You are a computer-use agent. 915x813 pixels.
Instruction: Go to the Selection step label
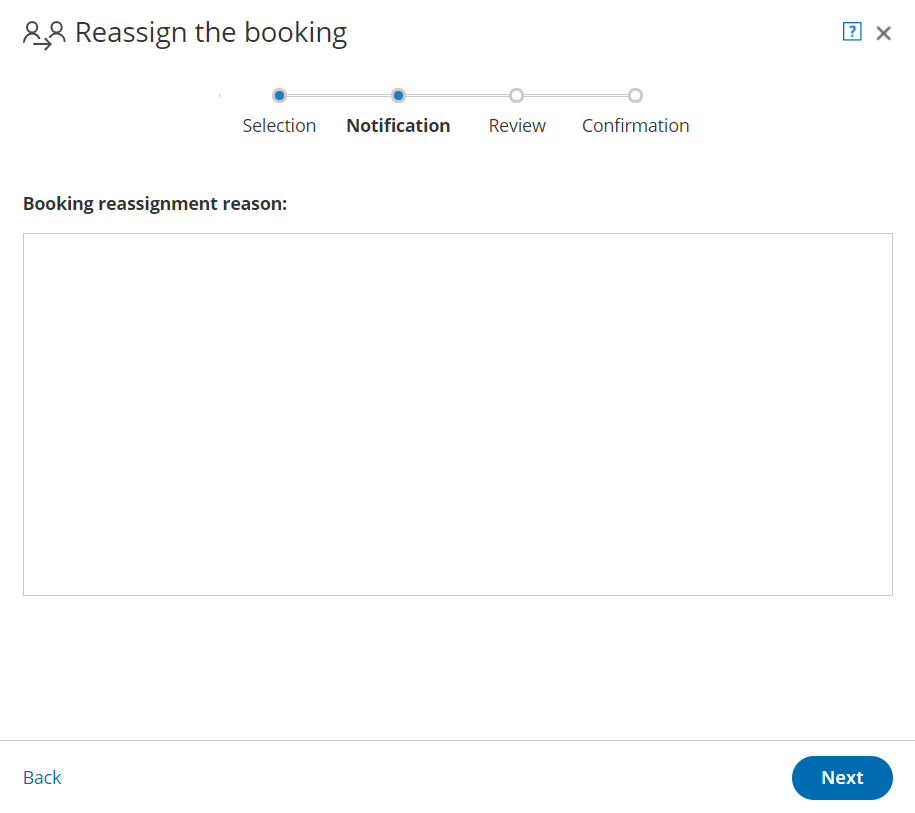(279, 126)
